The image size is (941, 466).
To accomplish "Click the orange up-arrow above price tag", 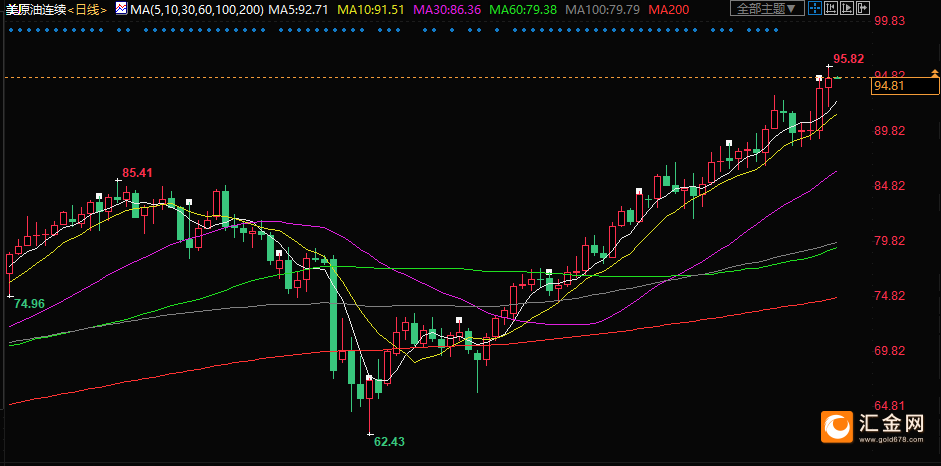I will pyautogui.click(x=934, y=73).
